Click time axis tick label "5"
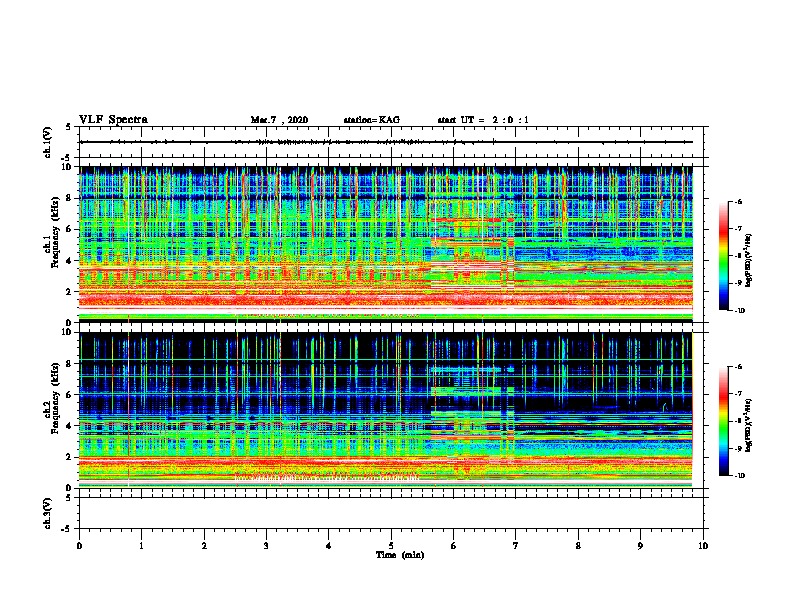 point(391,546)
